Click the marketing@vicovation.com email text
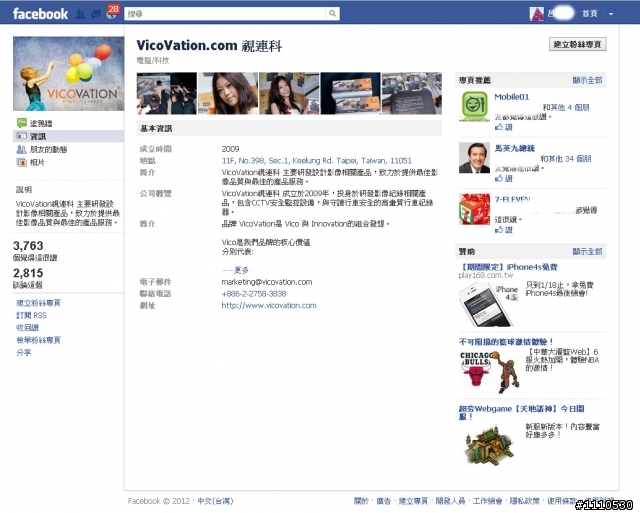640x513 pixels. tap(267, 282)
